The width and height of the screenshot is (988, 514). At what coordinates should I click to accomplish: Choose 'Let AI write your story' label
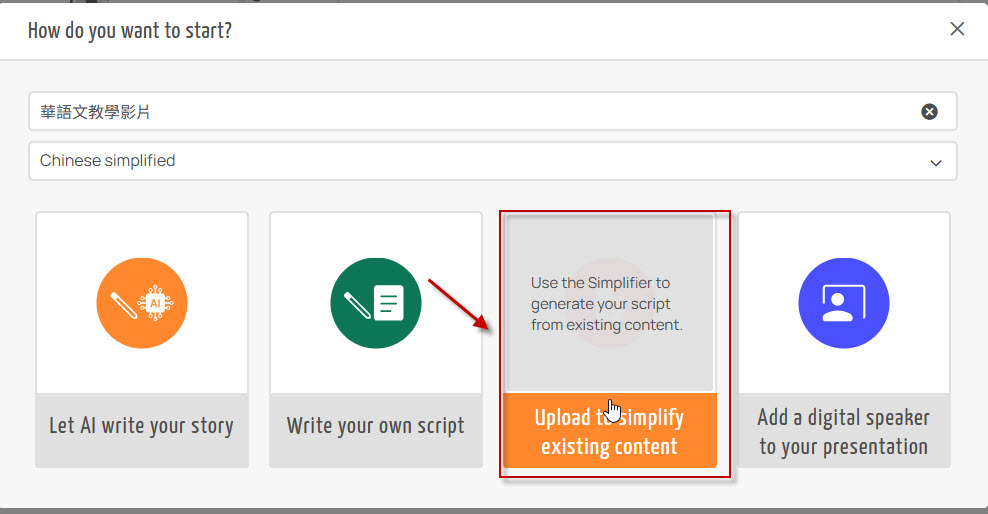(x=142, y=426)
